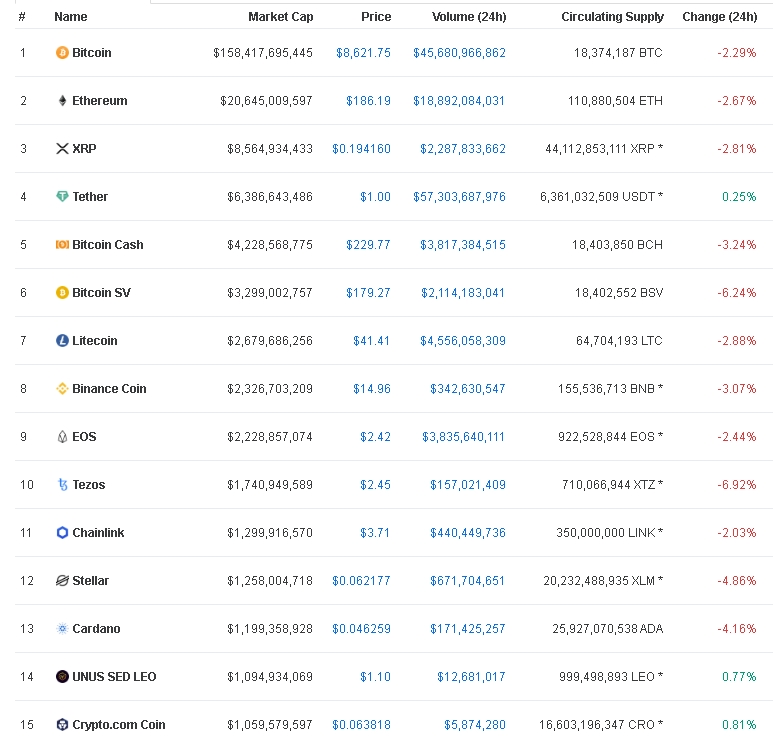Screen dimensions: 773x743
Task: Click Chainlink volume $440,449,736
Action: [x=468, y=532]
